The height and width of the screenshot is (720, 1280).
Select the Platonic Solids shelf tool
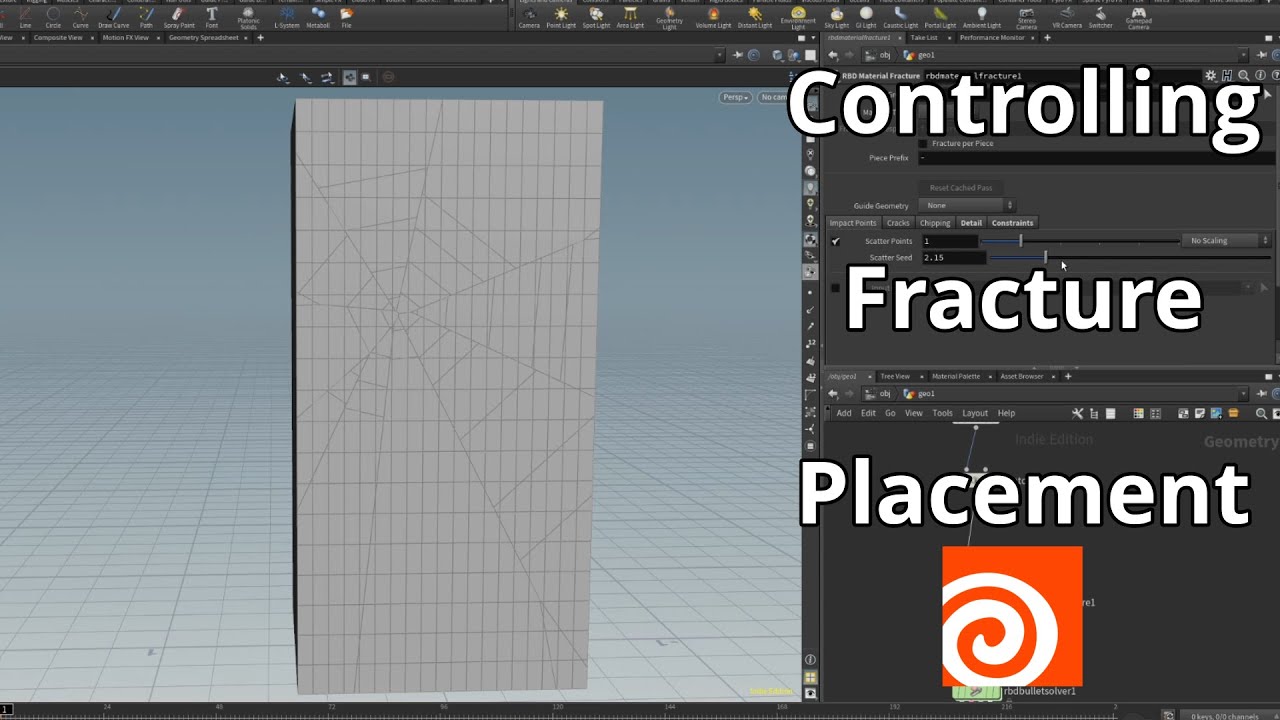pyautogui.click(x=248, y=18)
